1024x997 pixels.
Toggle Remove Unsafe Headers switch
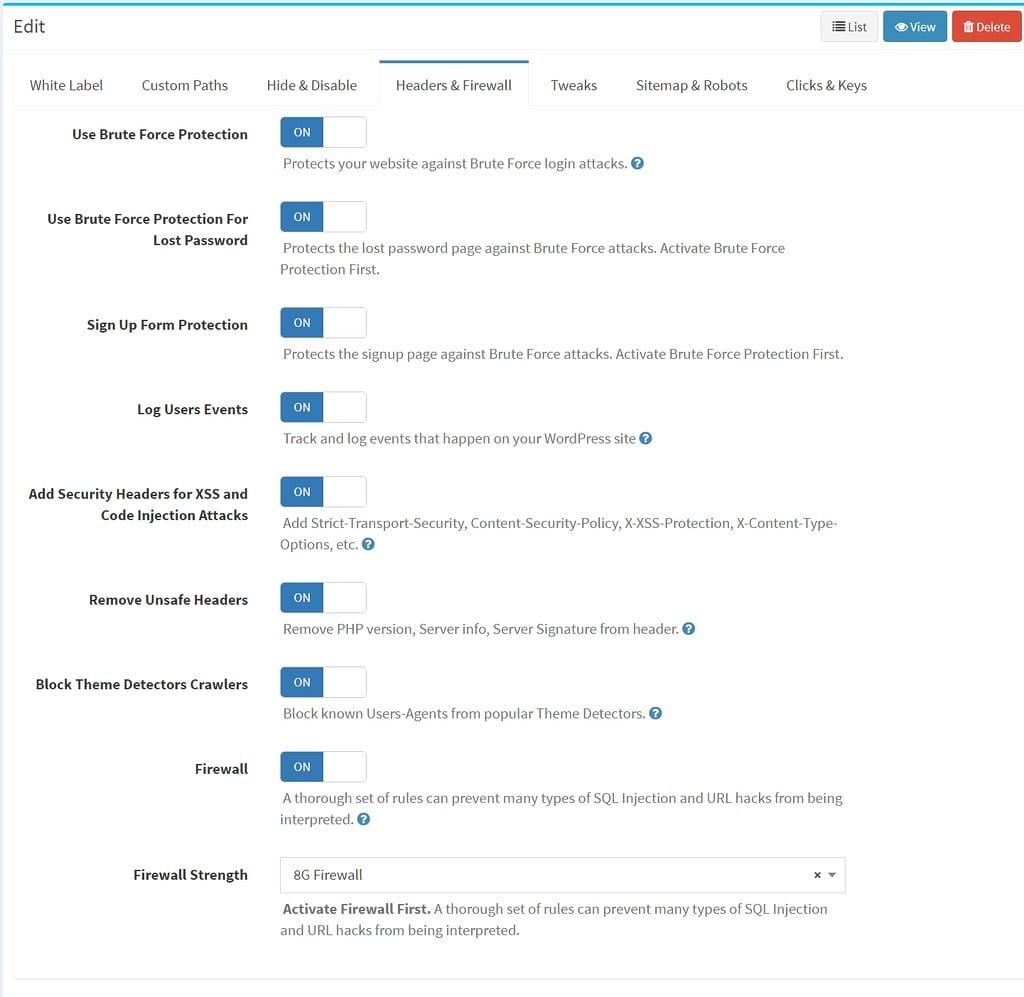click(x=323, y=597)
